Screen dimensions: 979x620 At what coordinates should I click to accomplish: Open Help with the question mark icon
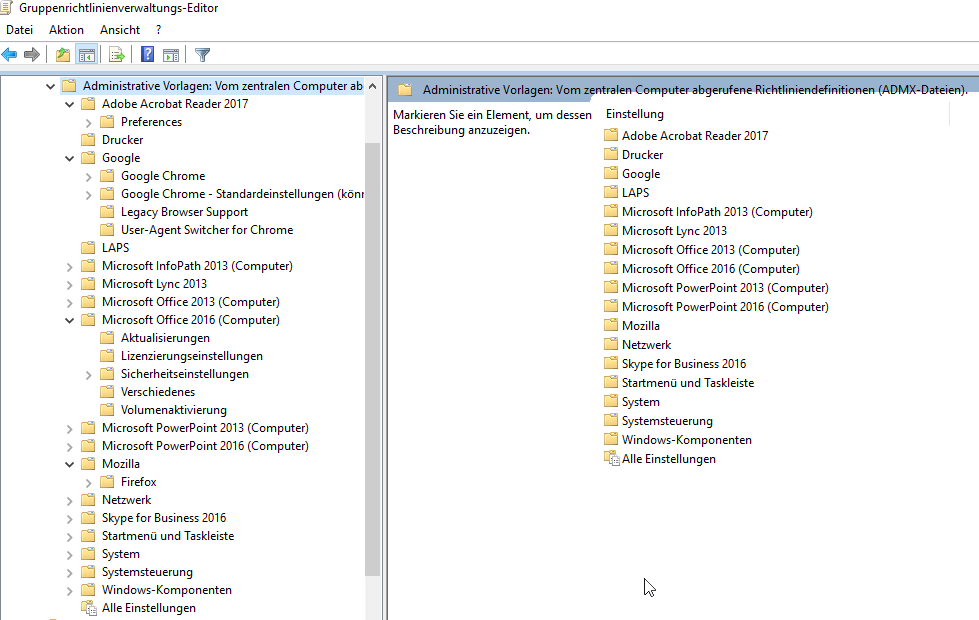pyautogui.click(x=147, y=54)
